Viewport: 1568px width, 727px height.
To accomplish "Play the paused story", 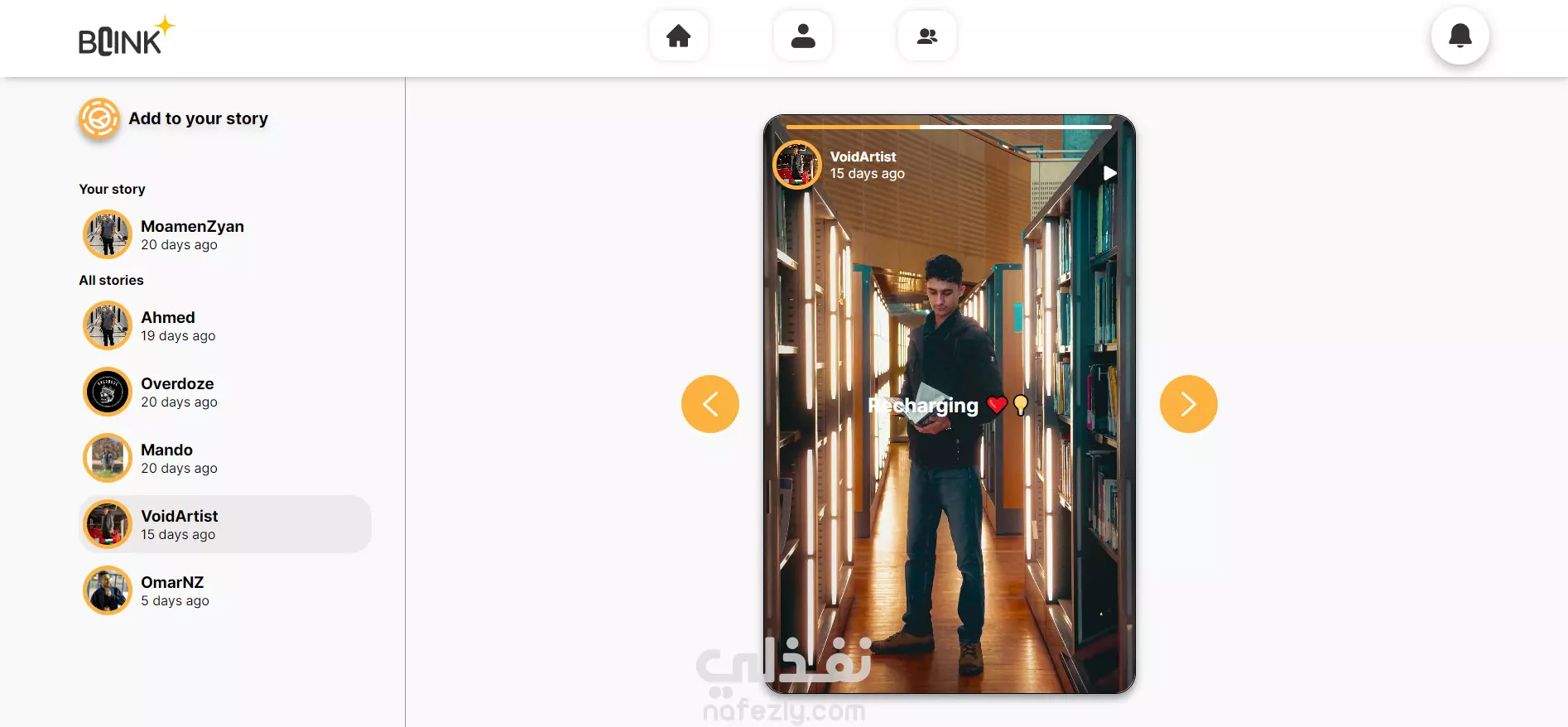I will tap(1110, 173).
